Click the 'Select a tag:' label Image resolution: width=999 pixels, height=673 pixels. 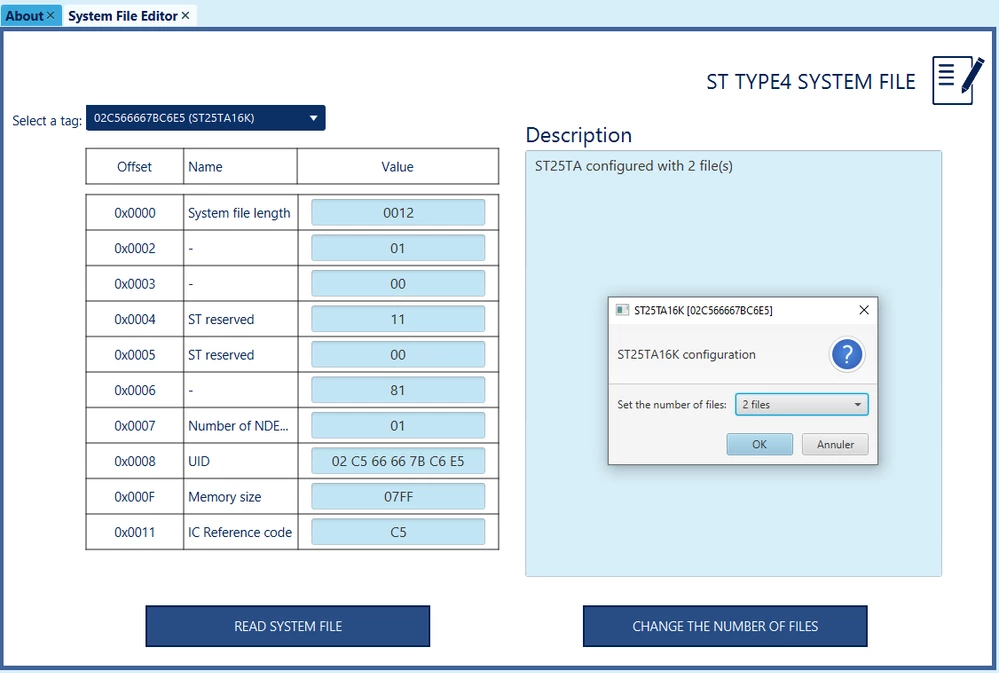pos(47,120)
